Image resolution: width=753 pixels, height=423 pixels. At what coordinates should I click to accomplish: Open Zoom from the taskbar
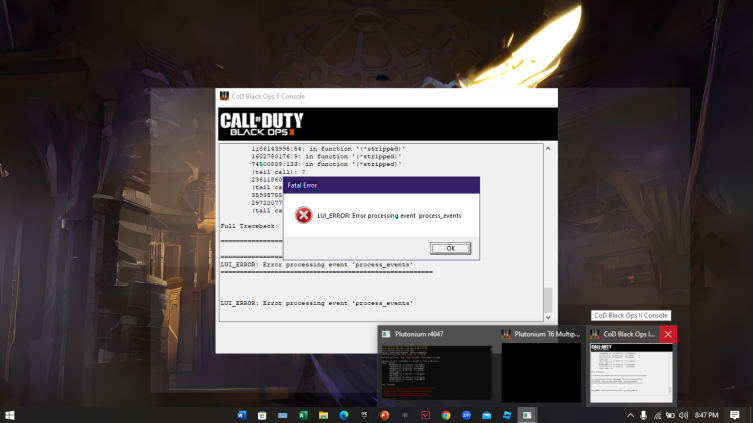466,415
